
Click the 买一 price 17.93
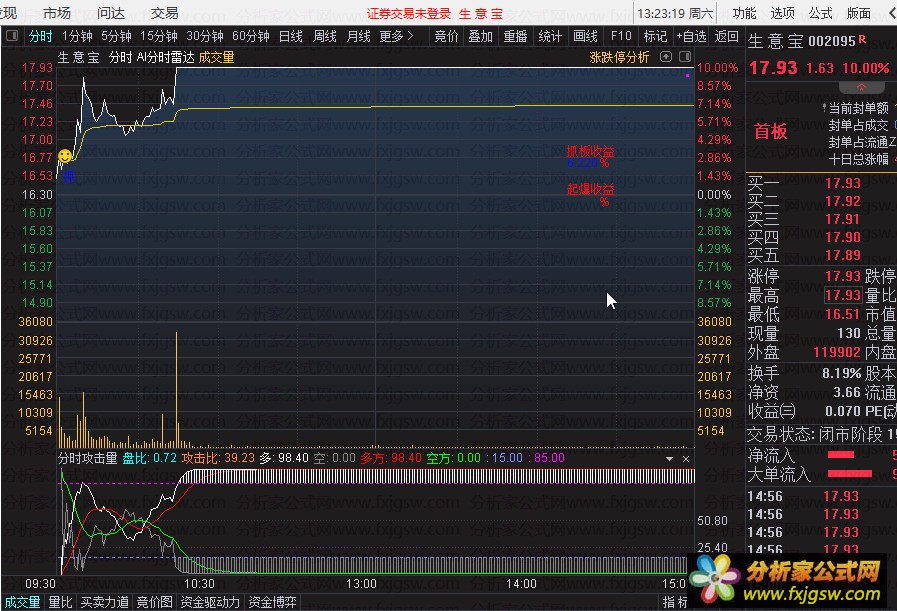tap(843, 183)
